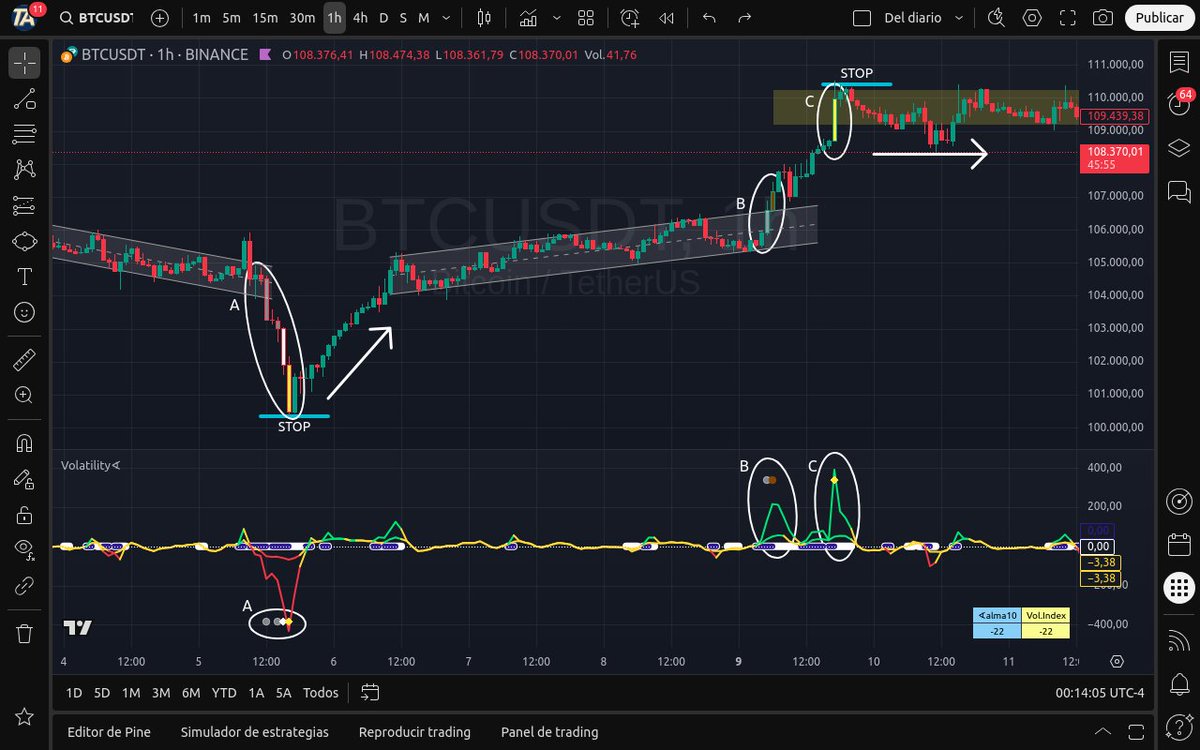Open the XABCD pattern tools
Viewport: 1200px width, 750px height.
point(25,170)
